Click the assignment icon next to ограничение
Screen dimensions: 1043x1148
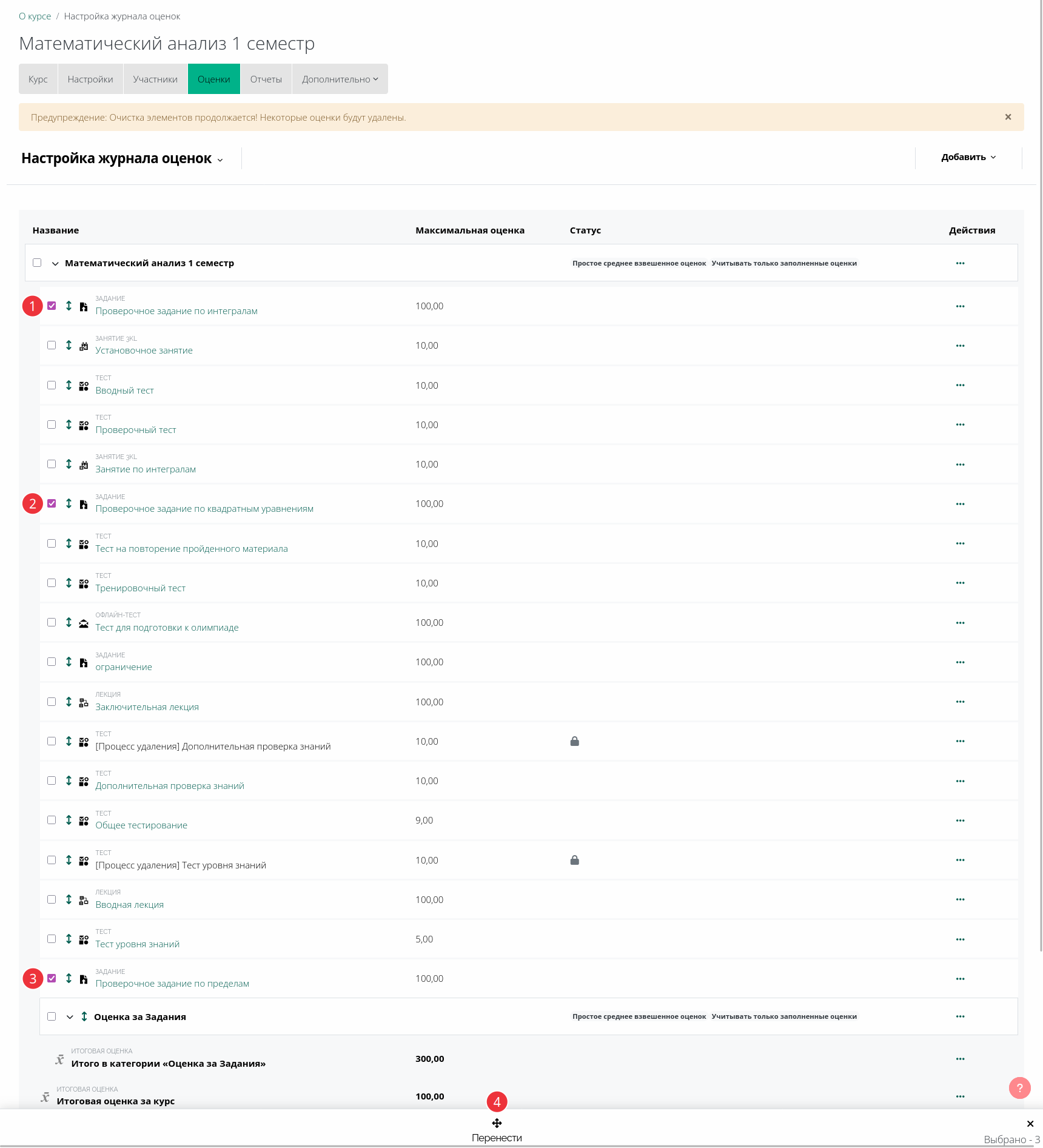(84, 662)
